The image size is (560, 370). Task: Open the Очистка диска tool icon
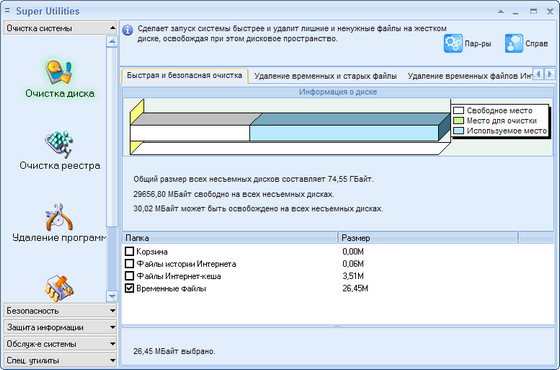(x=59, y=72)
